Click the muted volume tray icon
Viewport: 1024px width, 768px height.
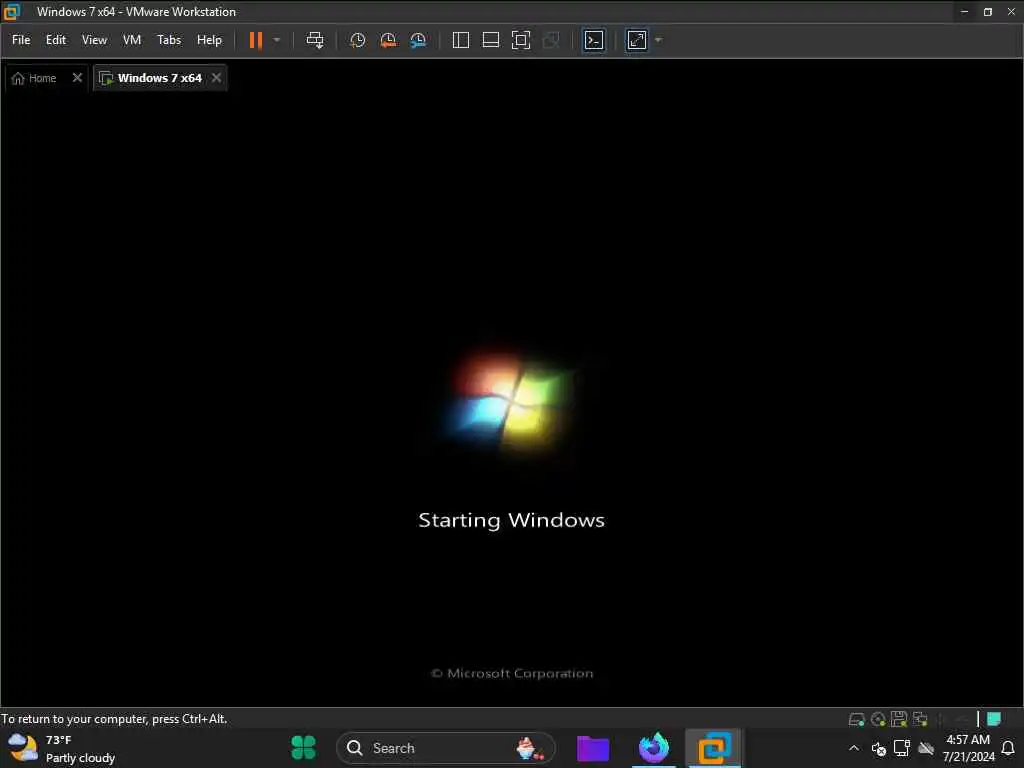click(878, 749)
